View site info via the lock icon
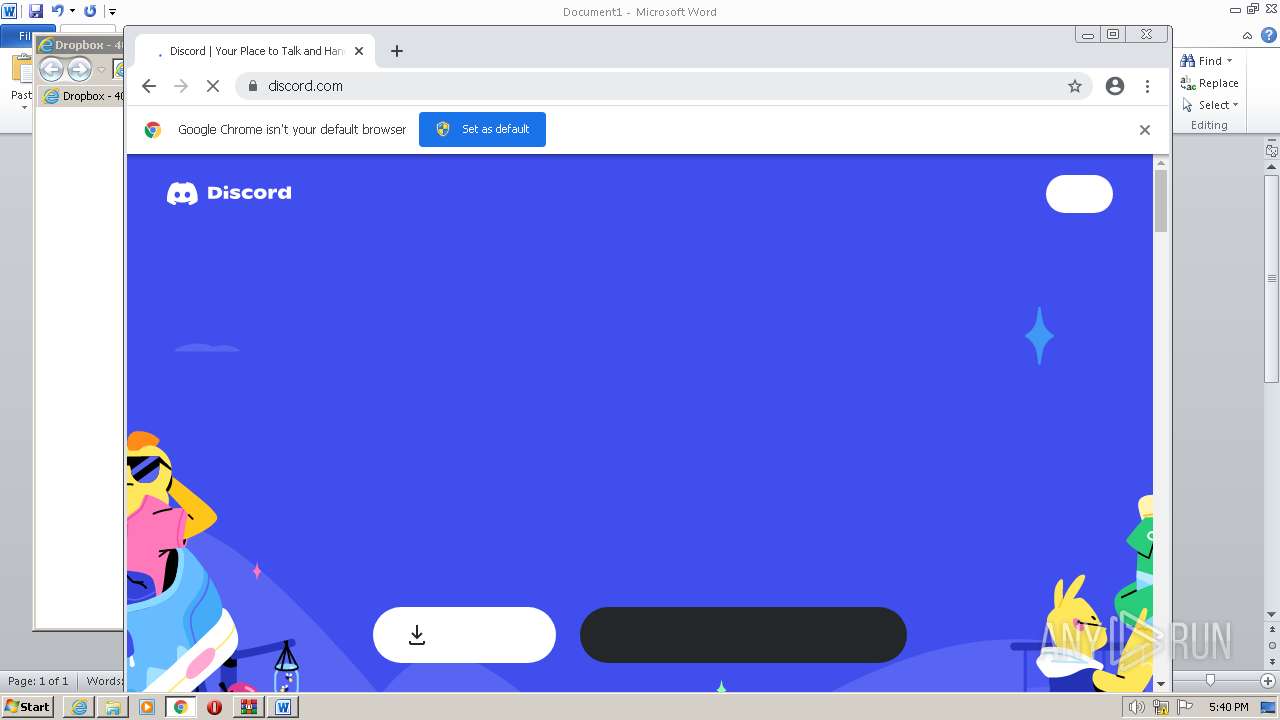 point(253,86)
